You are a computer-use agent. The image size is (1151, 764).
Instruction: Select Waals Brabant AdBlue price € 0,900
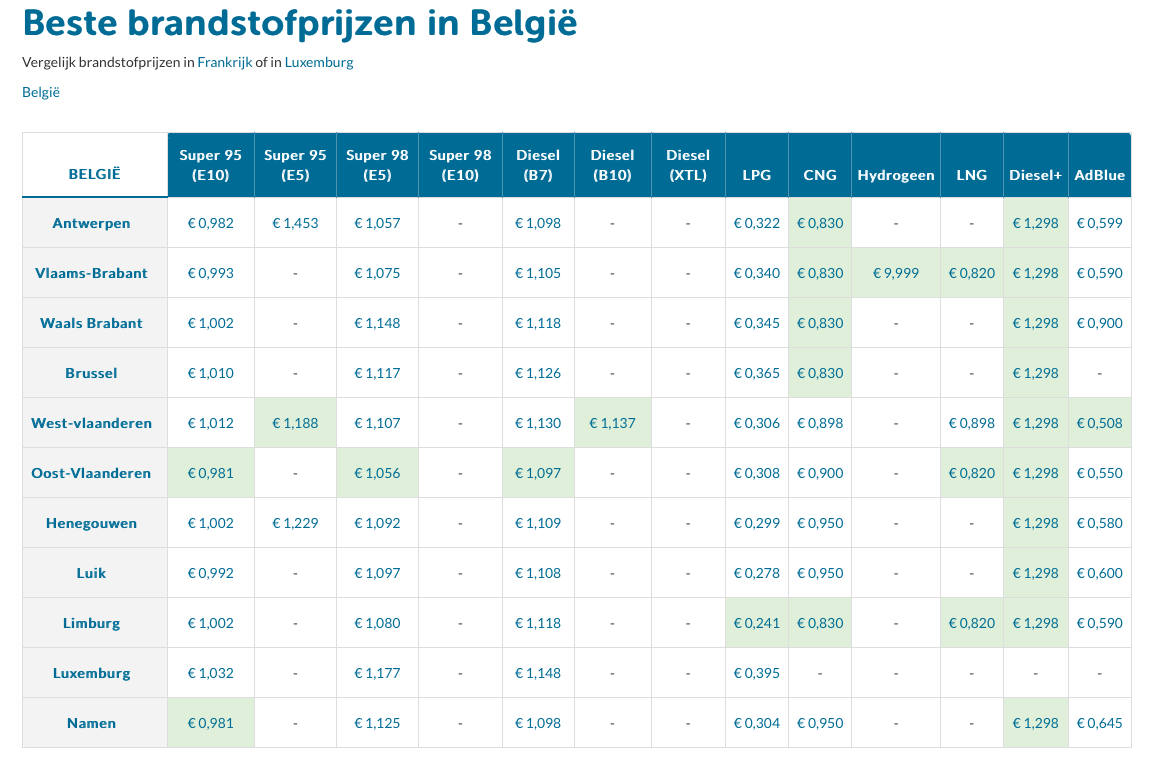tap(1100, 323)
